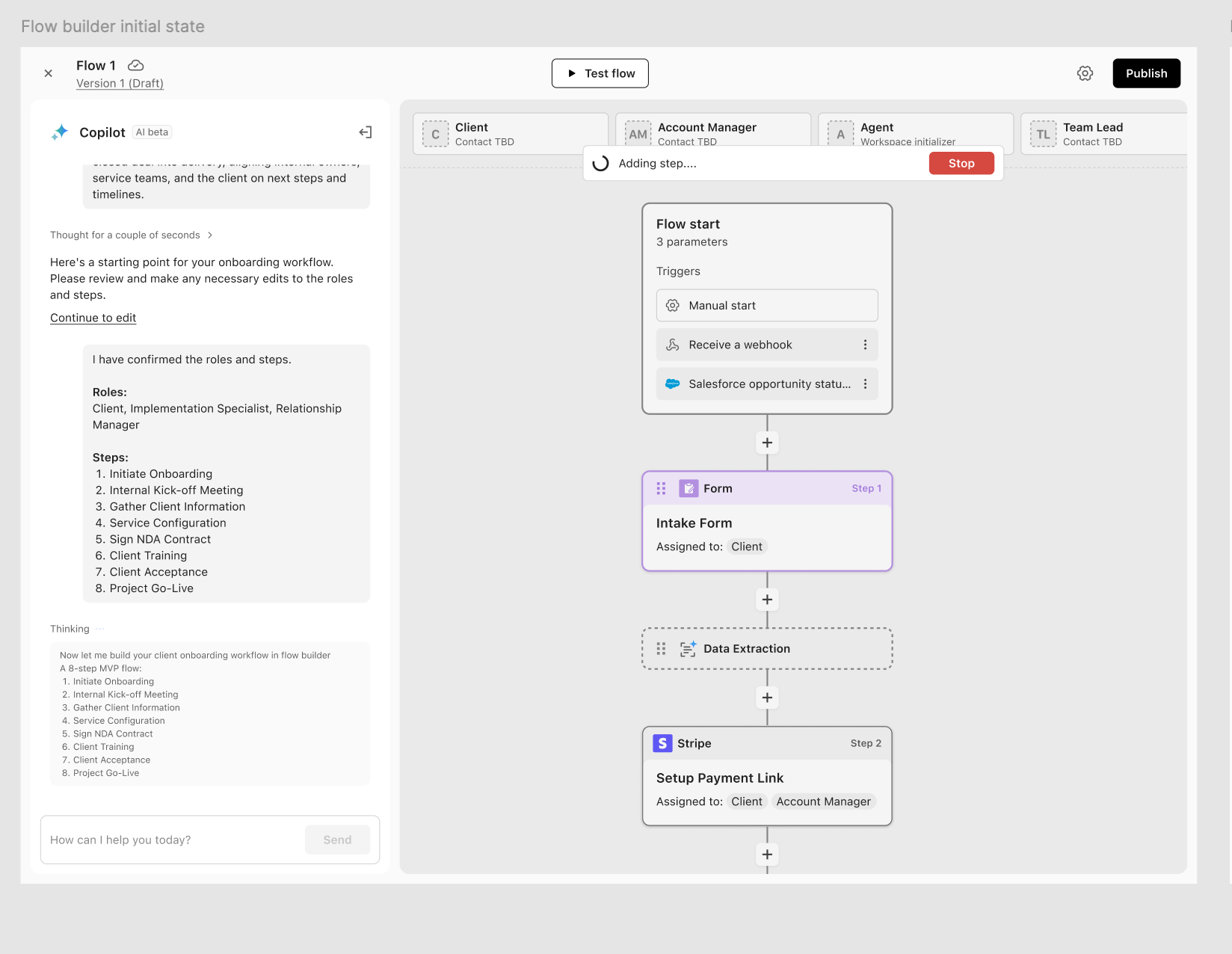Screen dimensions: 1232x954
Task: Click the gear icon in Manual start trigger
Action: (673, 306)
